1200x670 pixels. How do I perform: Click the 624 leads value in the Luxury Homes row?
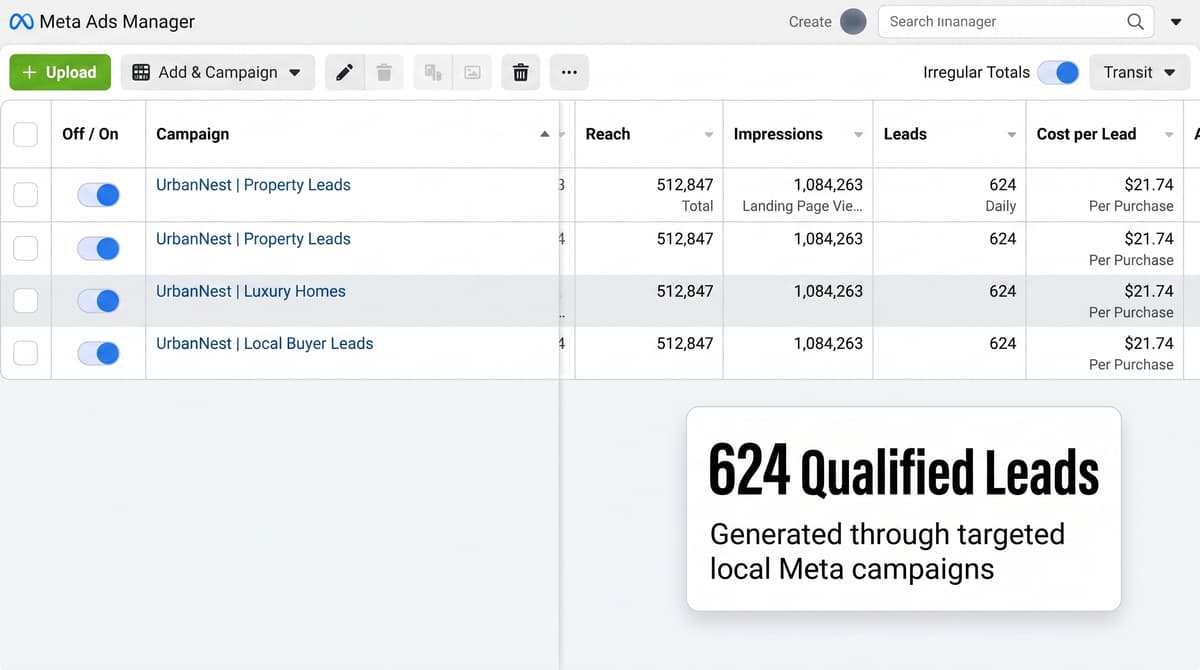pyautogui.click(x=1002, y=291)
